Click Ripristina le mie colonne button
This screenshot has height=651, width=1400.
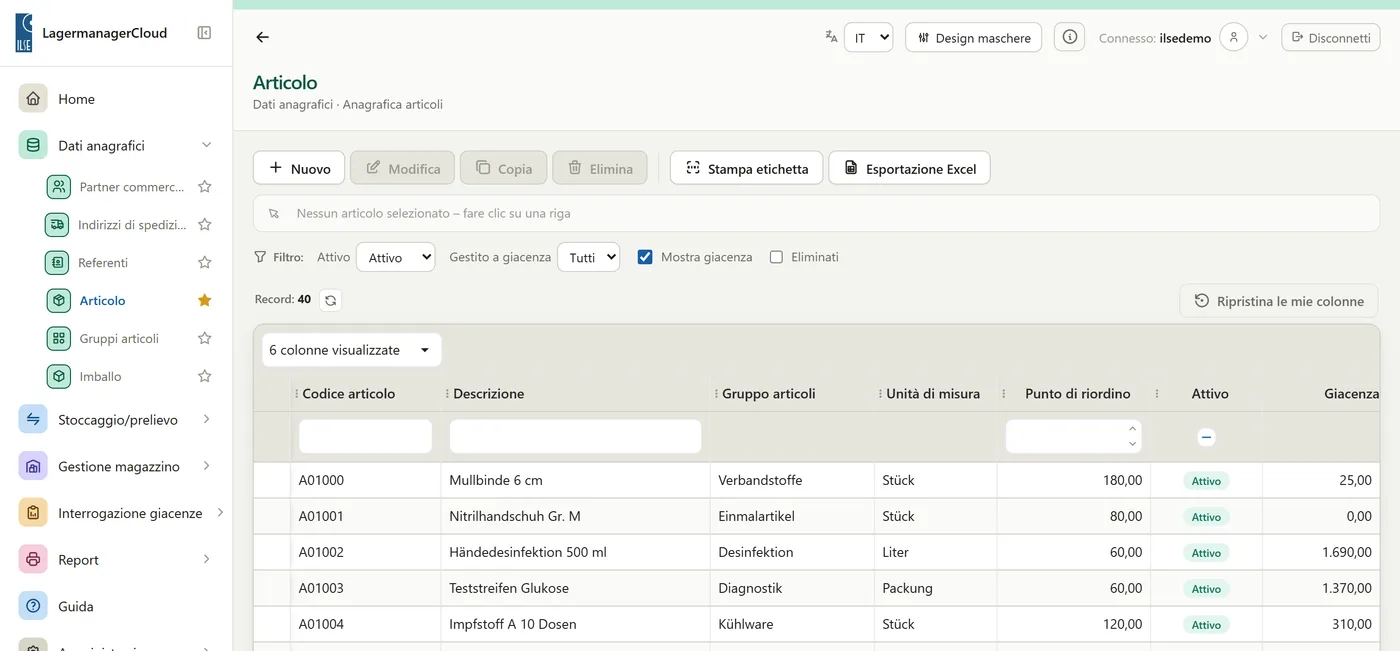(x=1279, y=300)
